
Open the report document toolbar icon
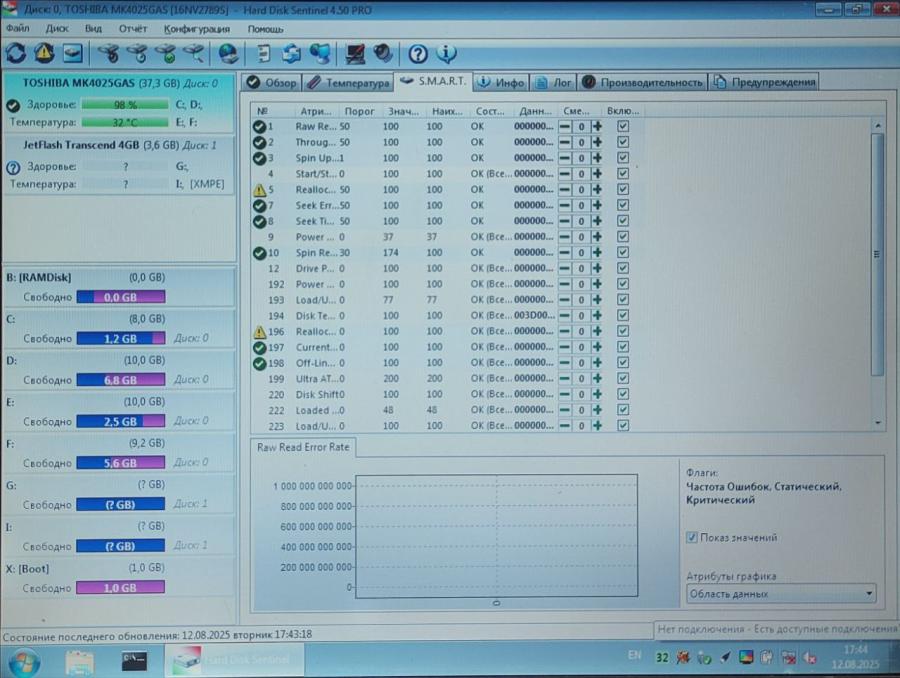click(263, 53)
